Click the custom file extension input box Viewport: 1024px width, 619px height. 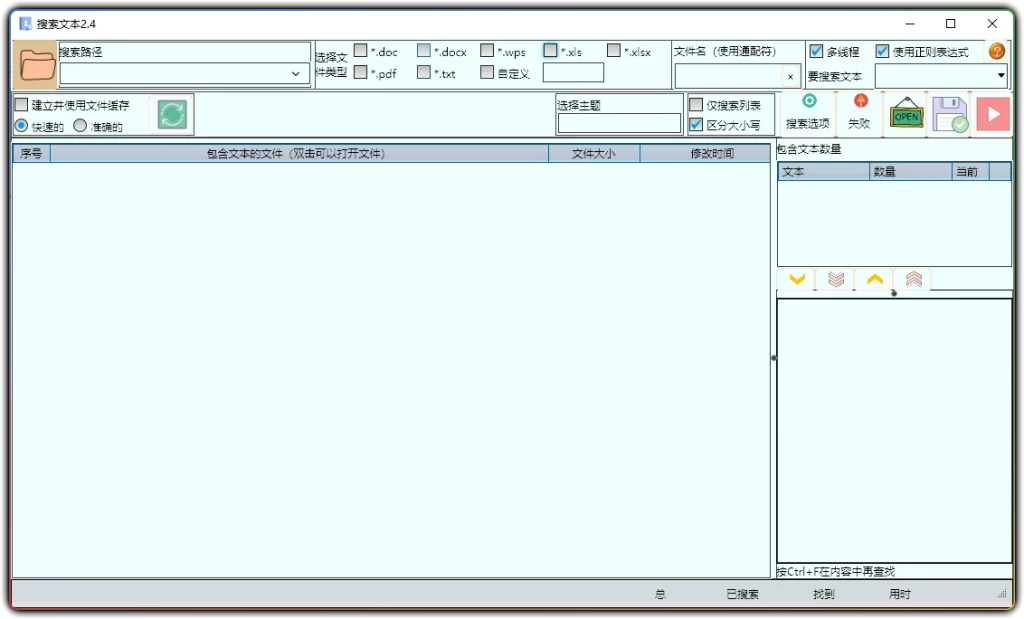(x=573, y=72)
